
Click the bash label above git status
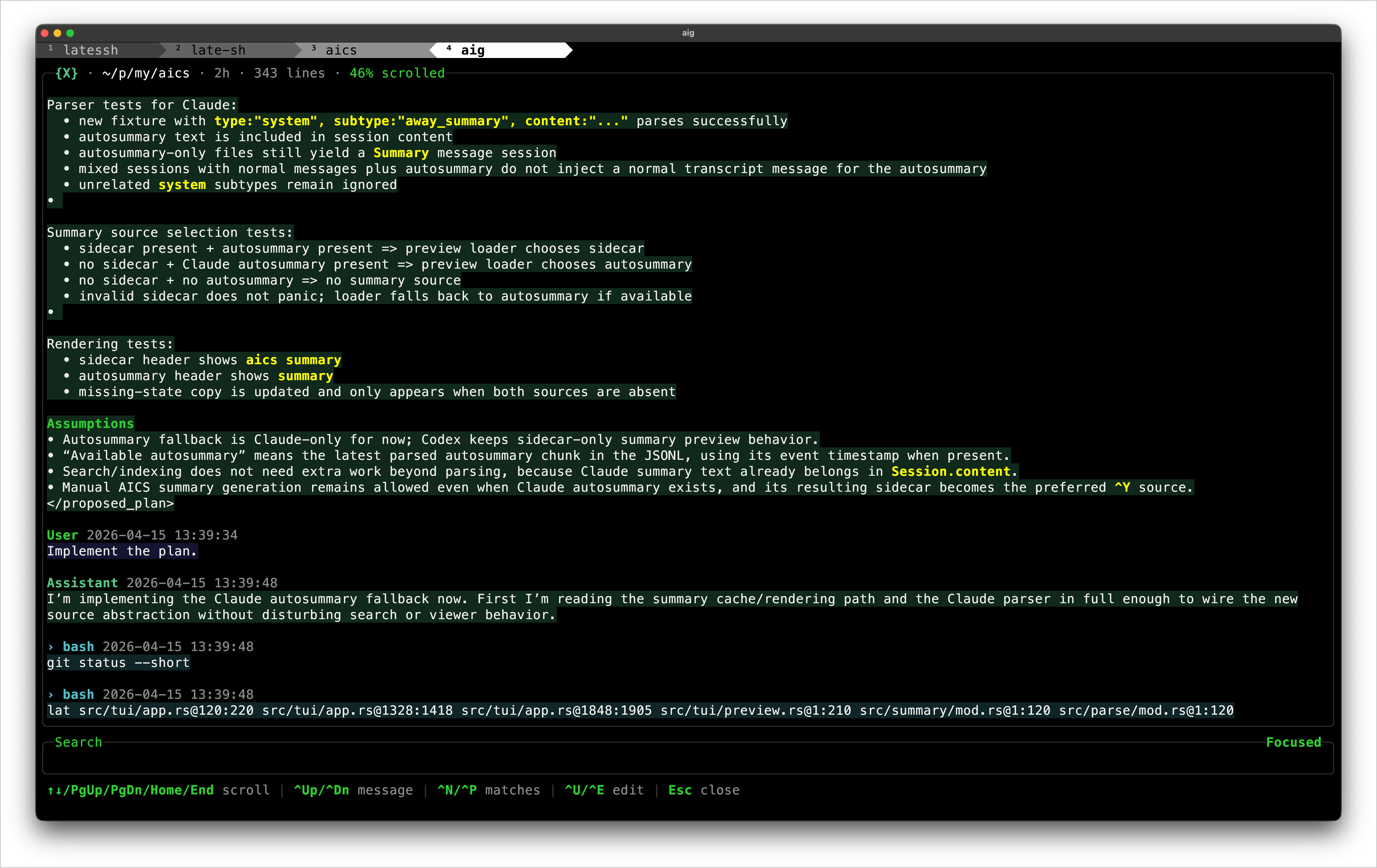78,647
